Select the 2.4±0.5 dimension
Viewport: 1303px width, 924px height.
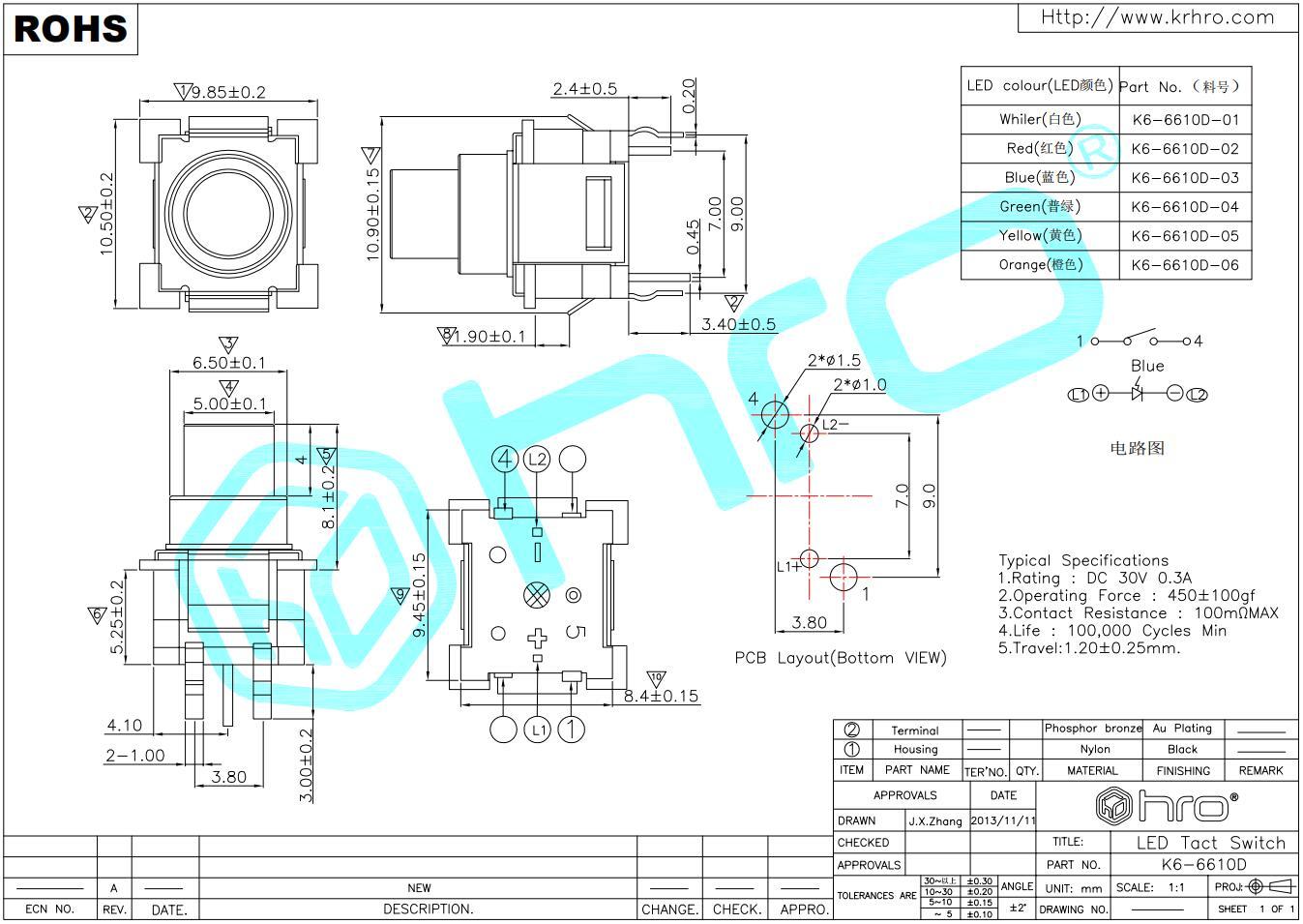tap(585, 89)
